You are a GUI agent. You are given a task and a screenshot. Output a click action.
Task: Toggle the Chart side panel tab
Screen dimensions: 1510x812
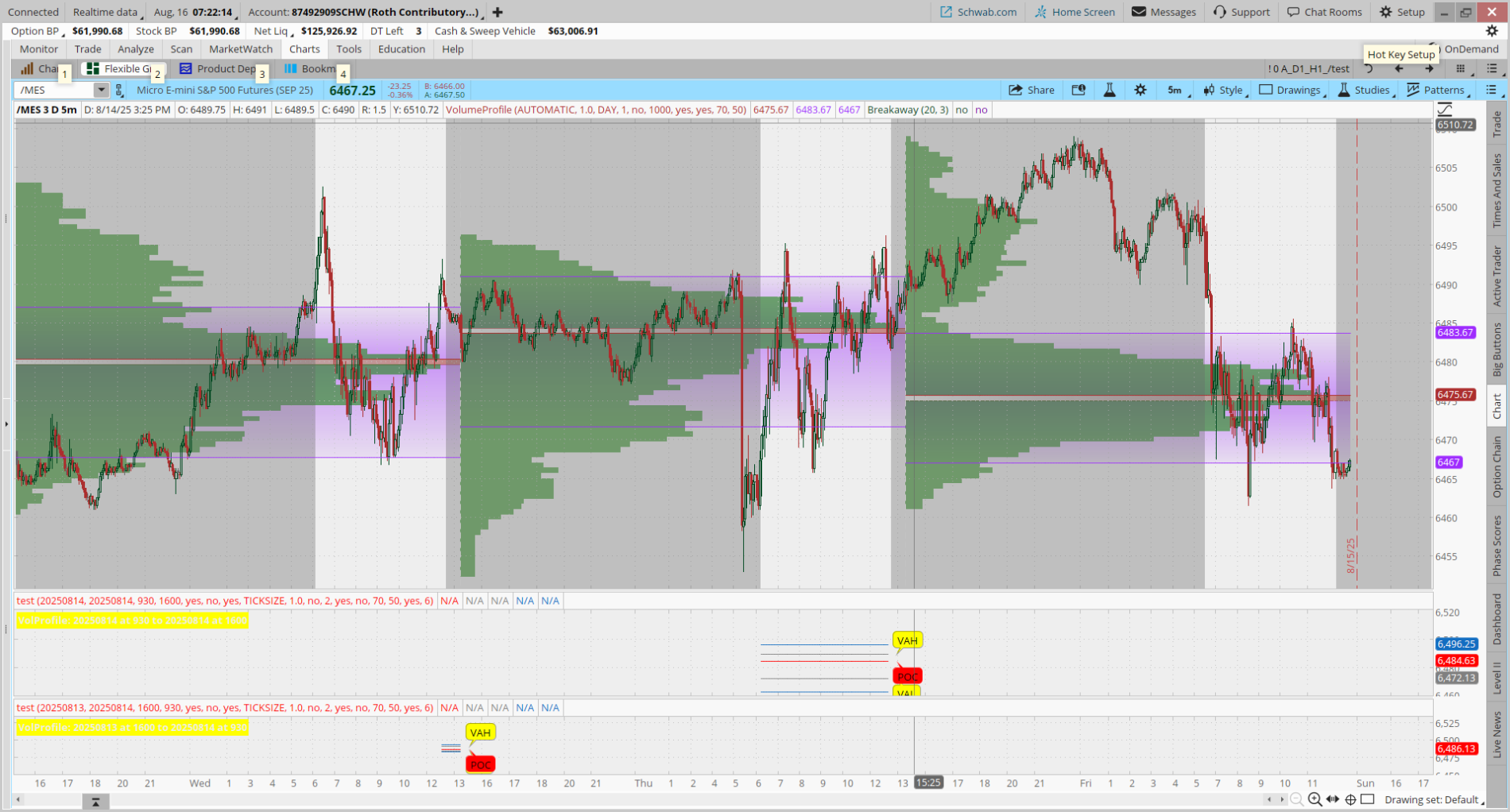1496,406
